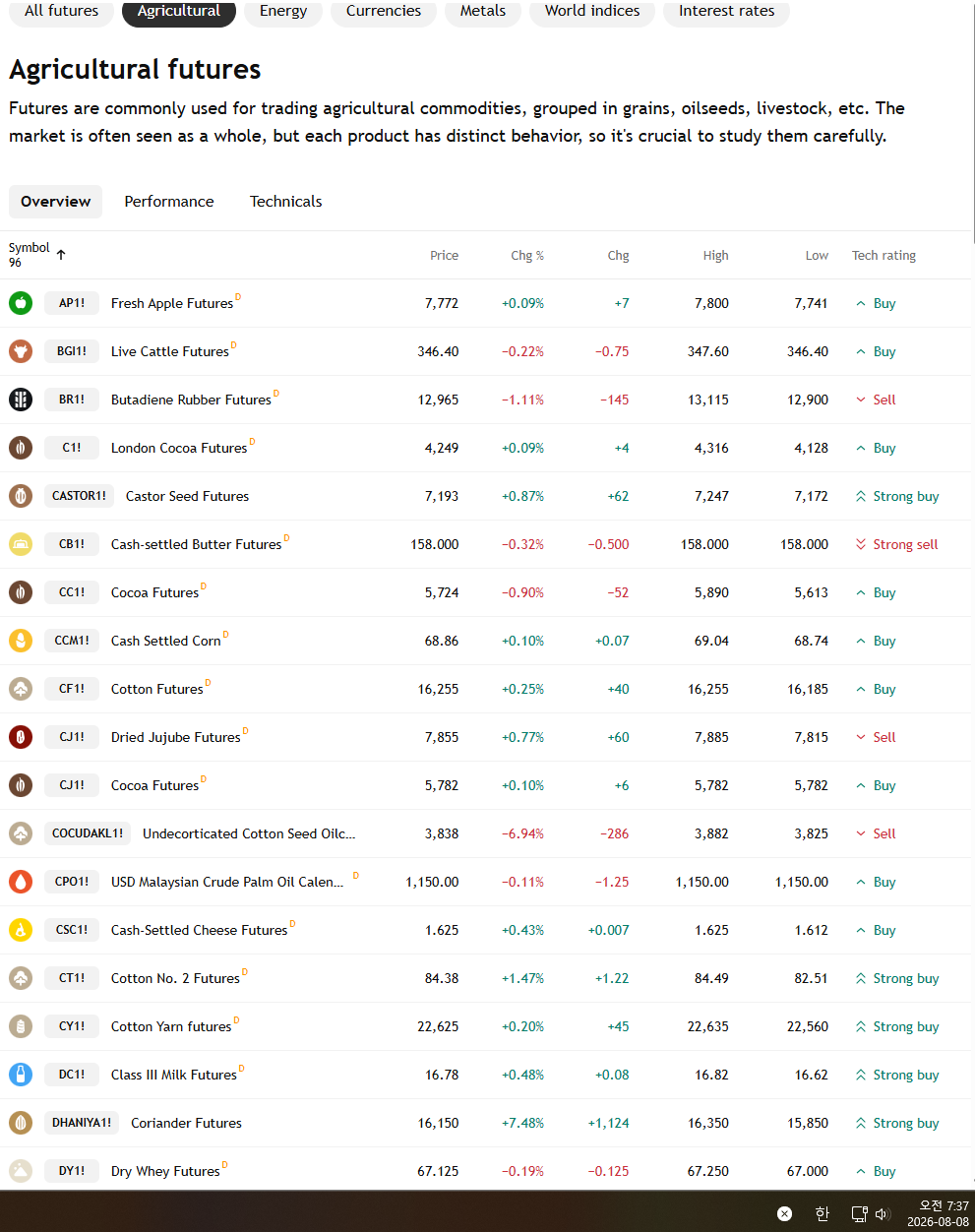The width and height of the screenshot is (975, 1232).
Task: Switch to the Performance tab
Action: point(169,202)
